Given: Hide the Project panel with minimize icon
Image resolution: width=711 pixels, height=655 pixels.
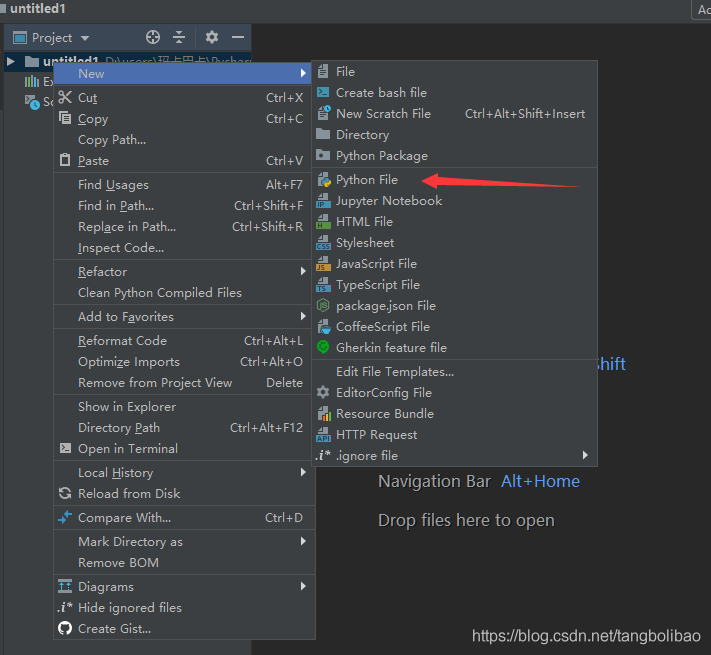Looking at the screenshot, I should coord(238,37).
